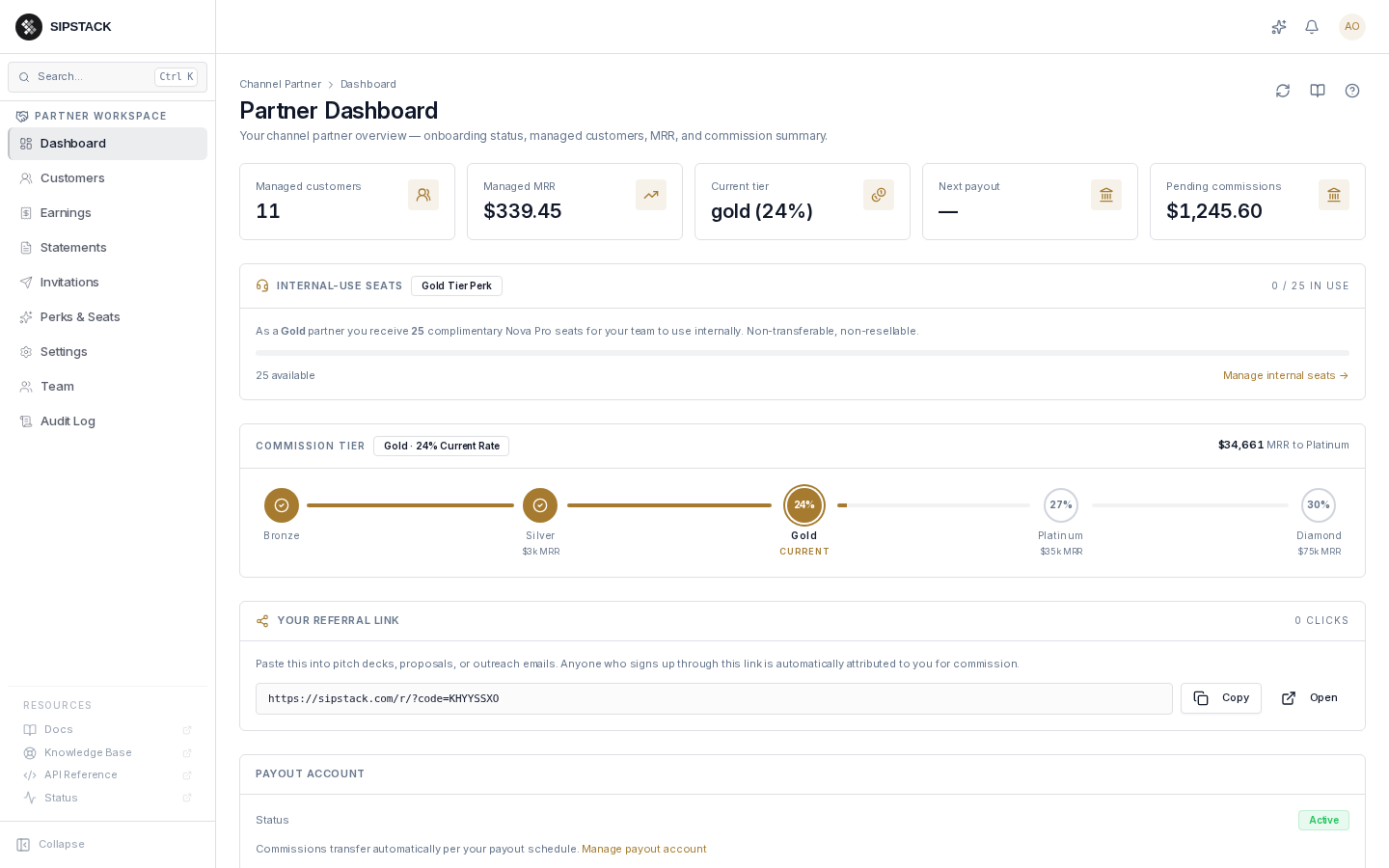Viewport: 1389px width, 868px height.
Task: Click the Pending commissions bank icon
Action: [1334, 195]
